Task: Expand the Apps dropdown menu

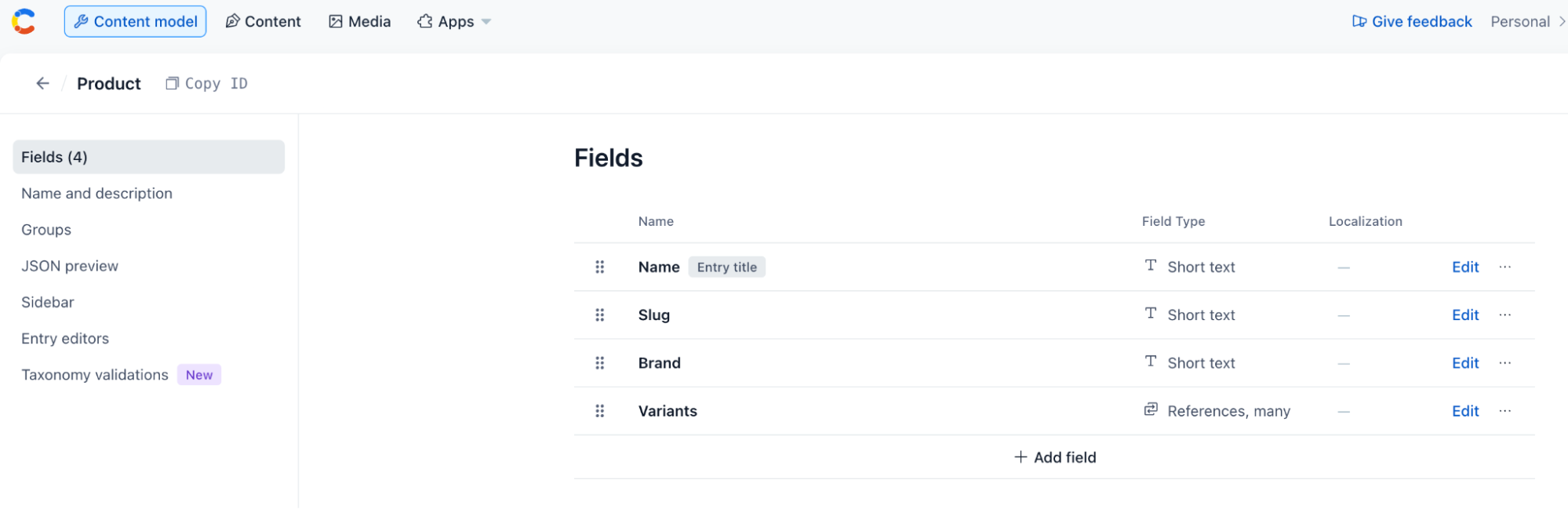Action: [454, 21]
